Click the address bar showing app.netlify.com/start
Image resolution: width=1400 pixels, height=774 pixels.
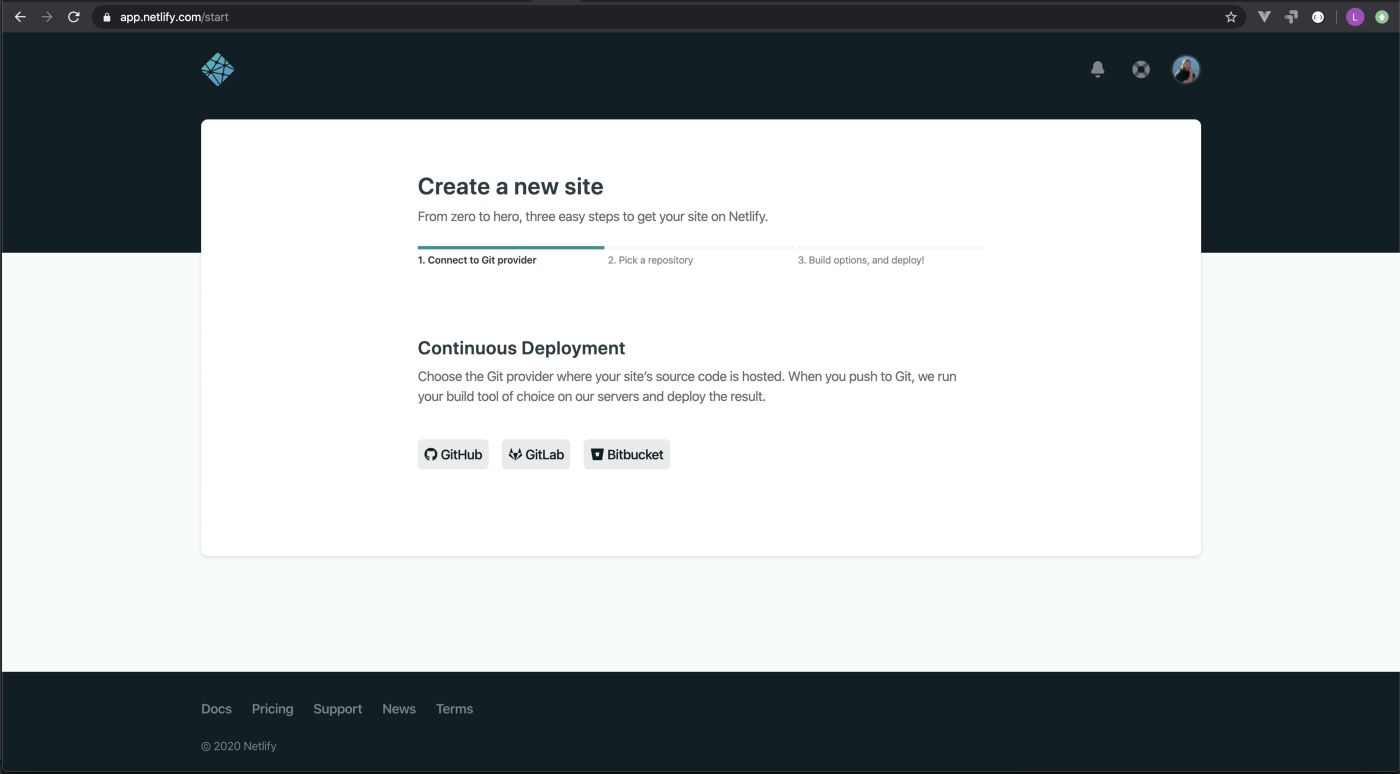[x=668, y=17]
